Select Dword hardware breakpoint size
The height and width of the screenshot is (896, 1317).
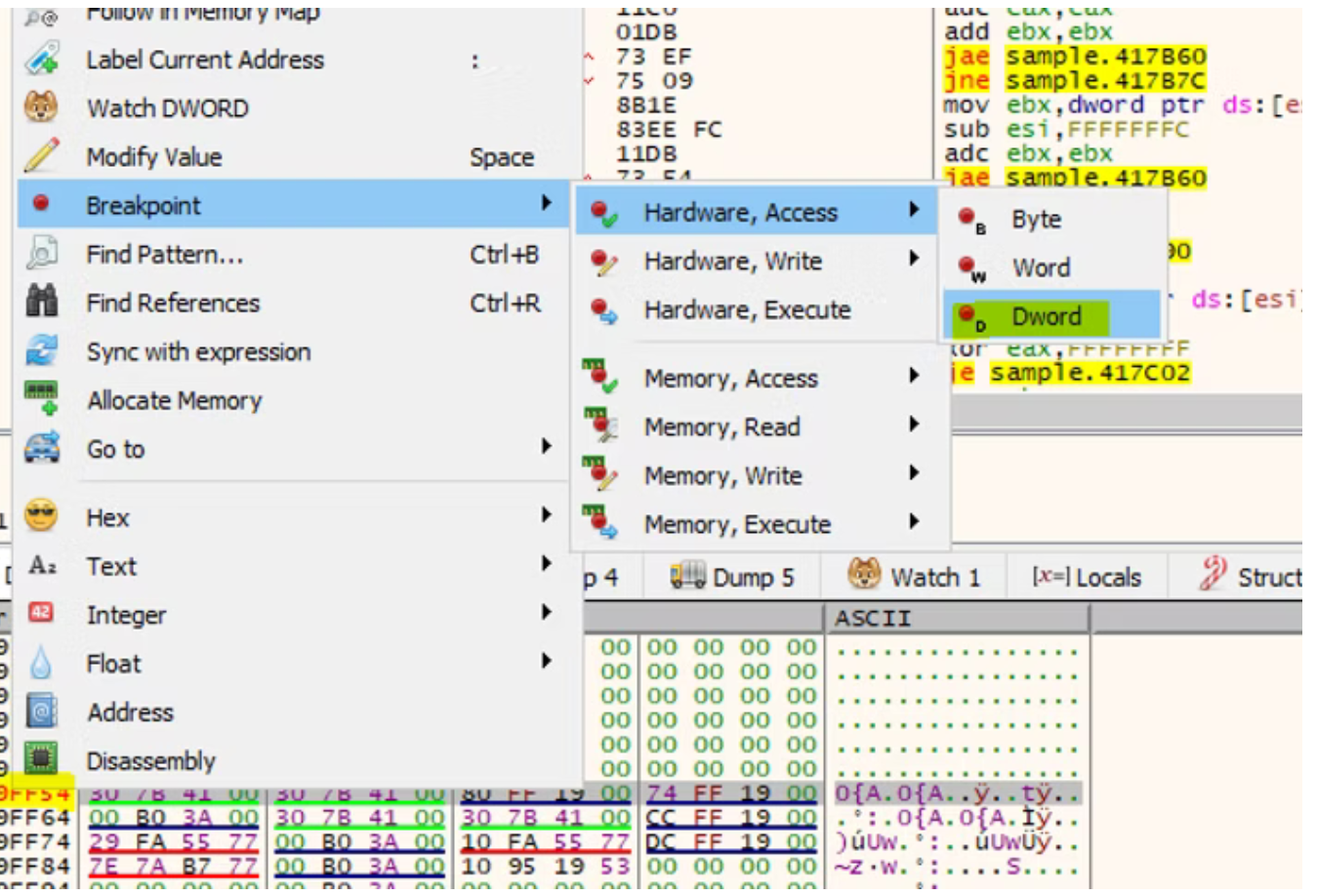(x=1046, y=316)
